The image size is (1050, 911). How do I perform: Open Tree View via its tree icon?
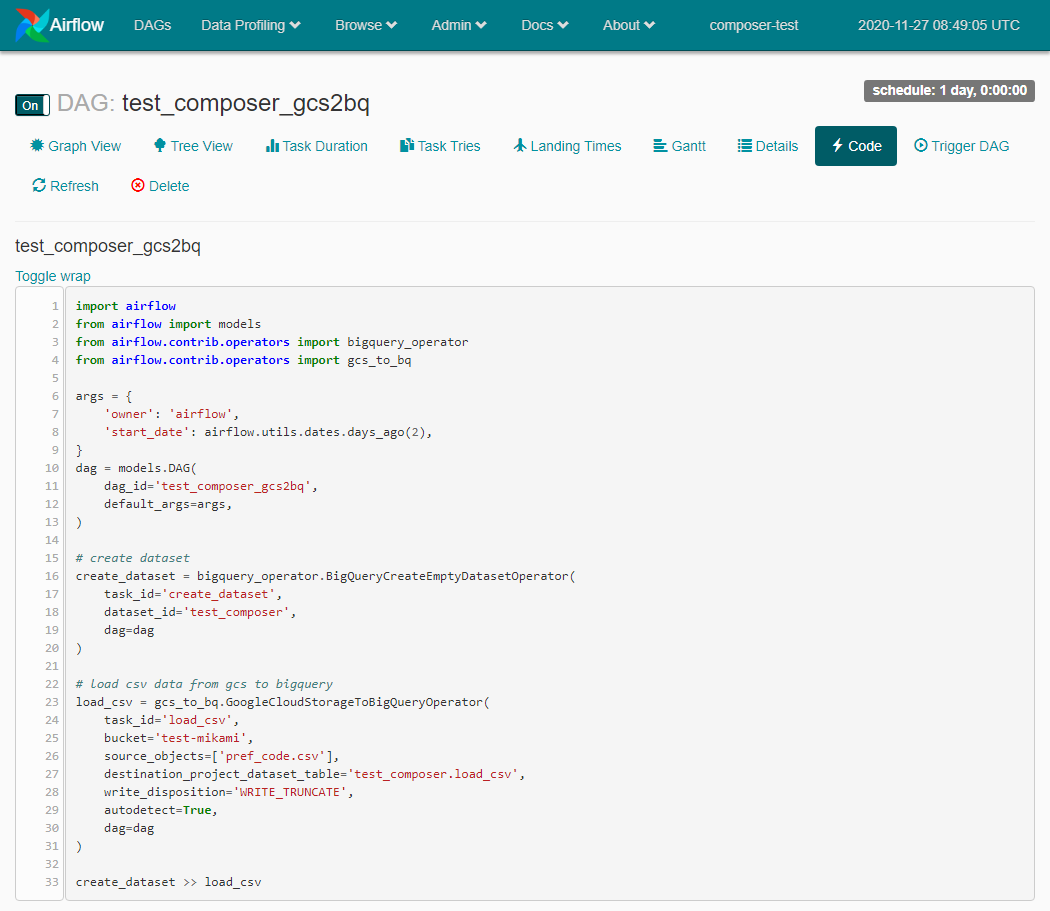160,146
